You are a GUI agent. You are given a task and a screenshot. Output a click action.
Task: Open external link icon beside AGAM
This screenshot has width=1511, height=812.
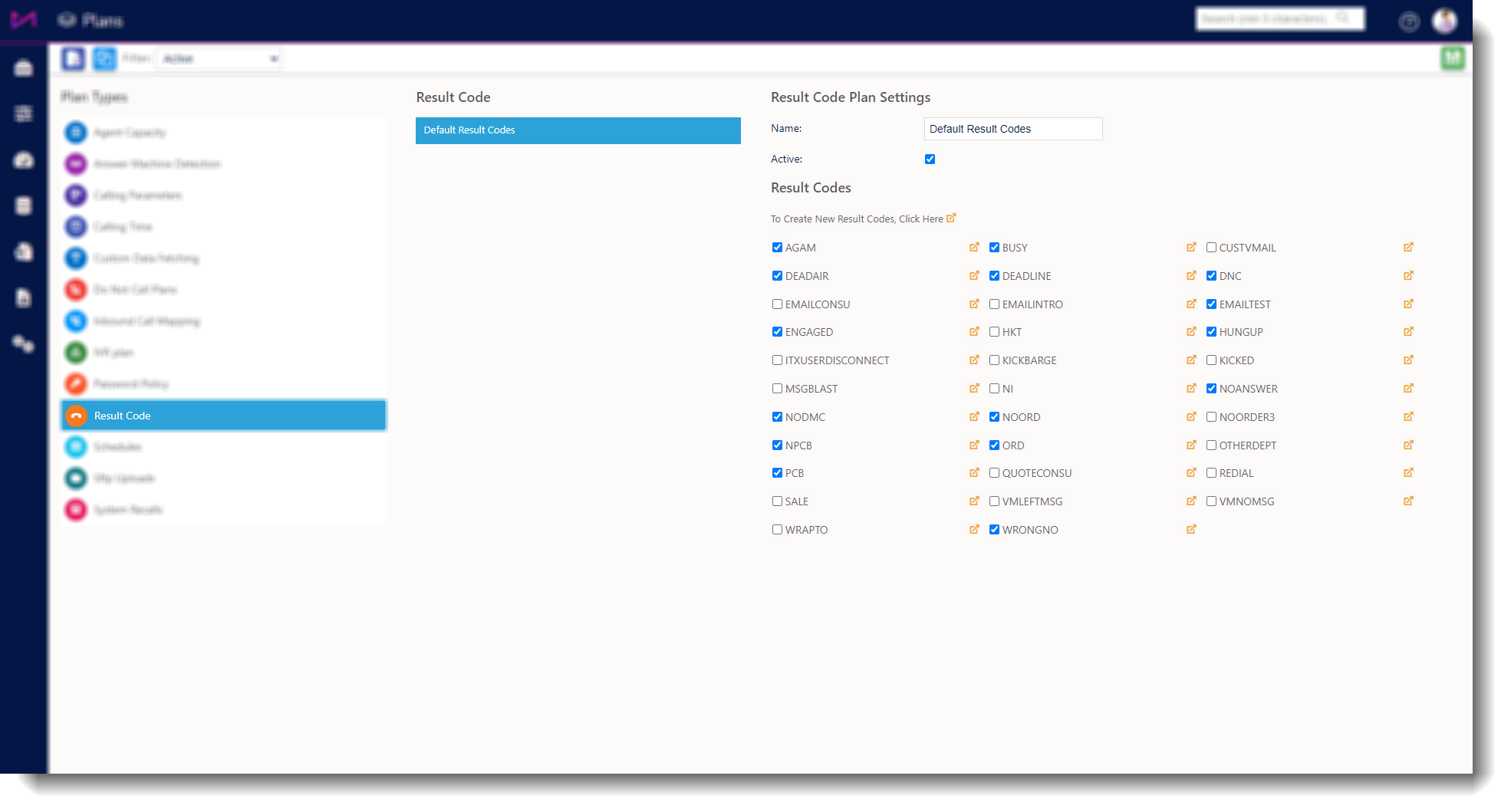(x=974, y=247)
